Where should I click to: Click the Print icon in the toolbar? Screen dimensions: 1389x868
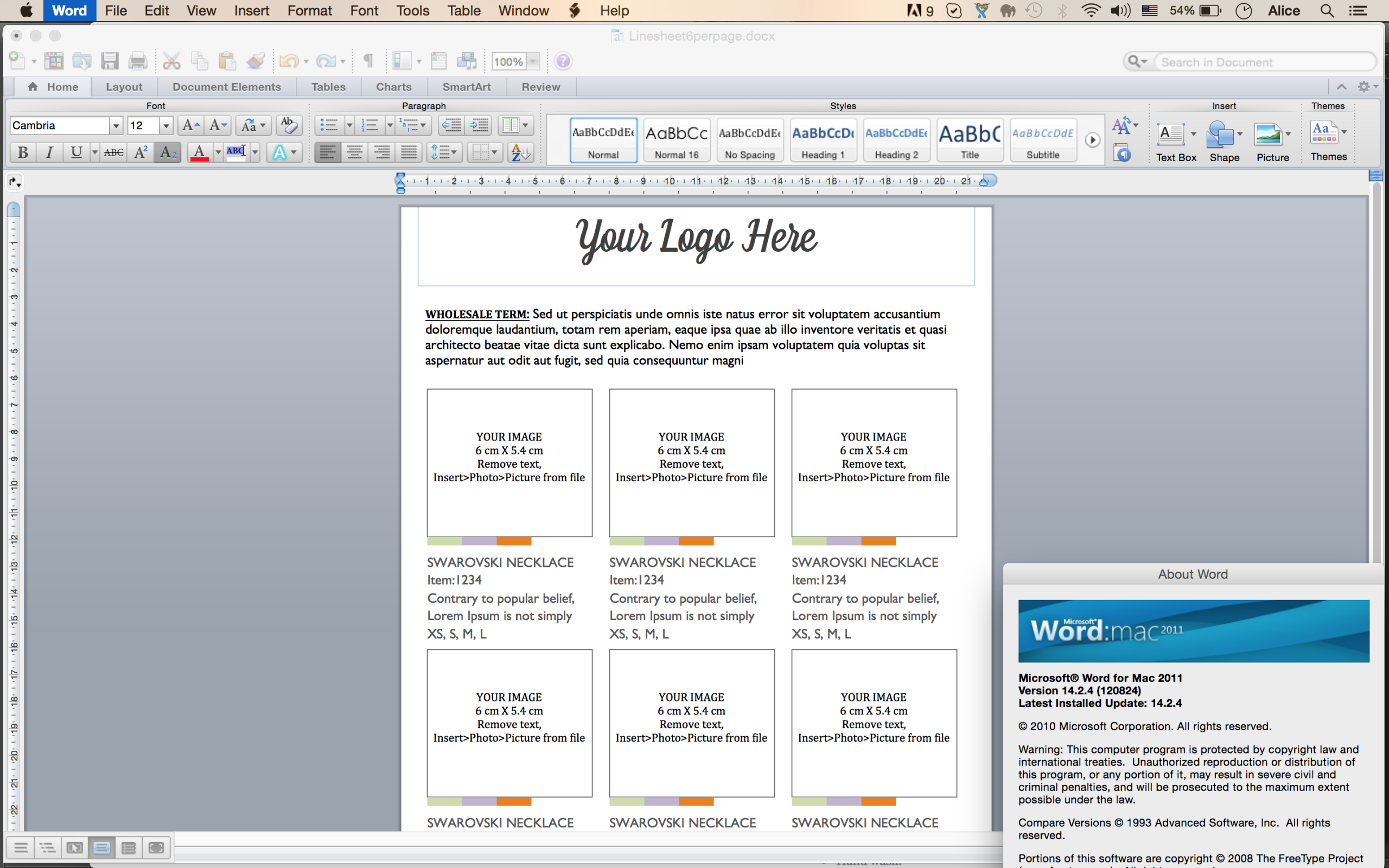coord(138,61)
